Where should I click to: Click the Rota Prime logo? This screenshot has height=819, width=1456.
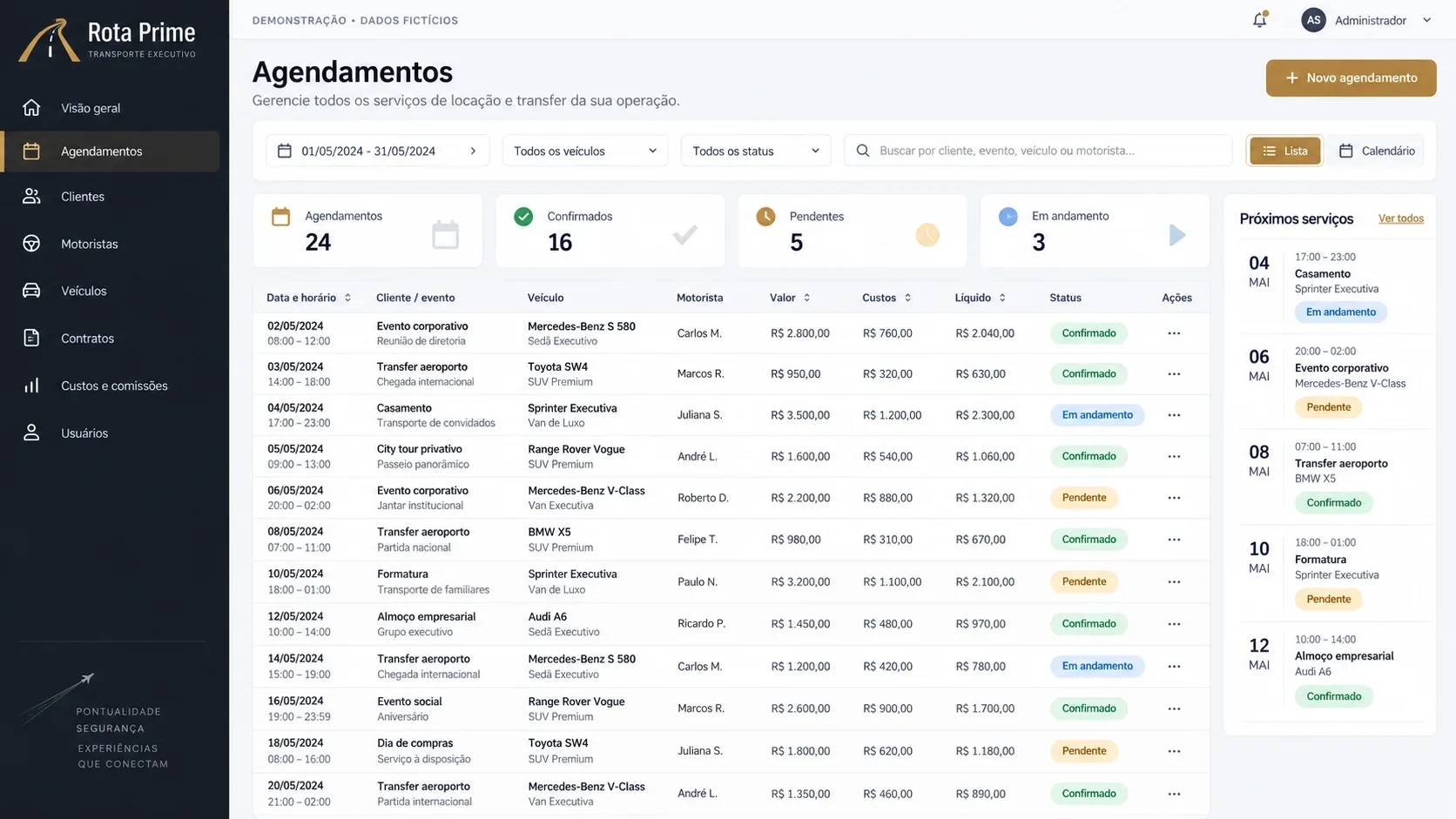pyautogui.click(x=108, y=40)
